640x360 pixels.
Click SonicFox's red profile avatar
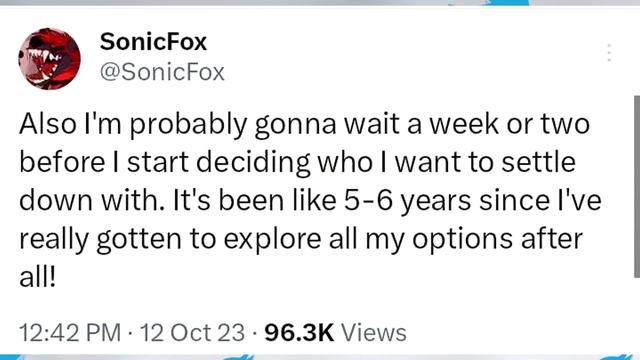49,59
